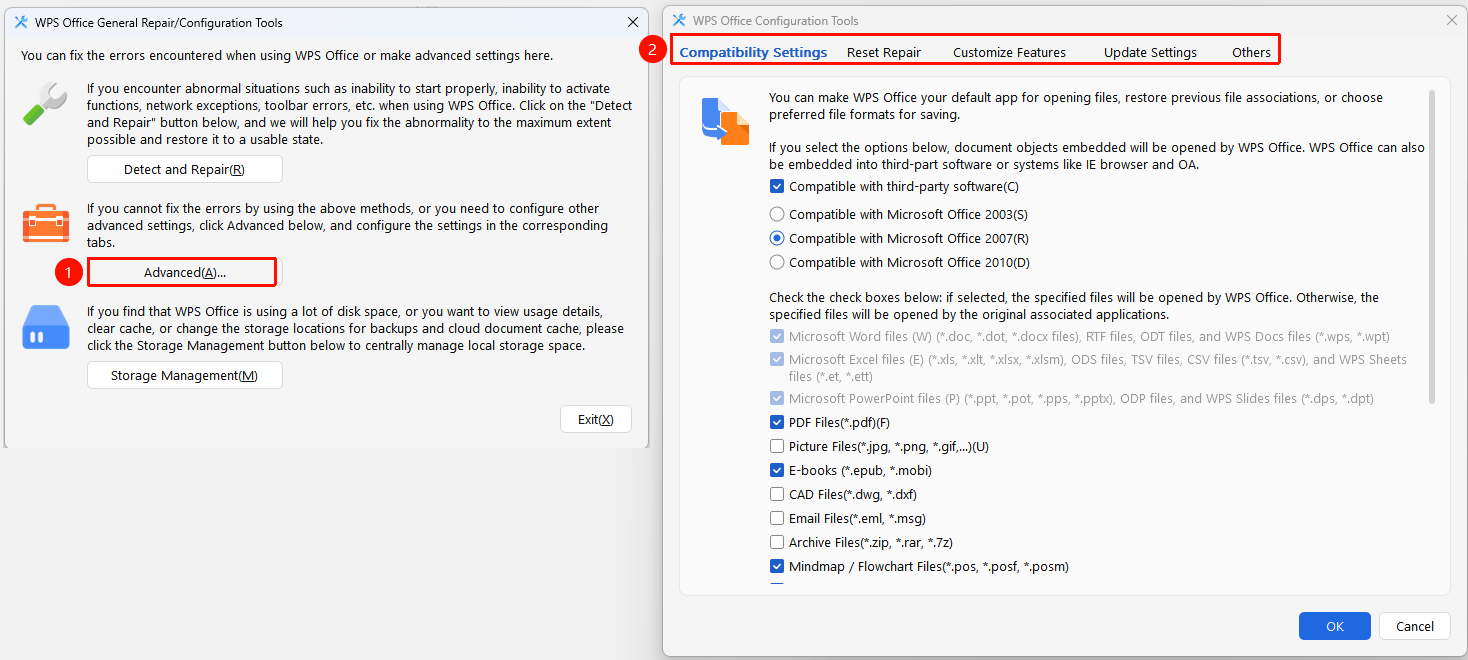Click the General Repair window title icon
The height and width of the screenshot is (660, 1468).
21,22
